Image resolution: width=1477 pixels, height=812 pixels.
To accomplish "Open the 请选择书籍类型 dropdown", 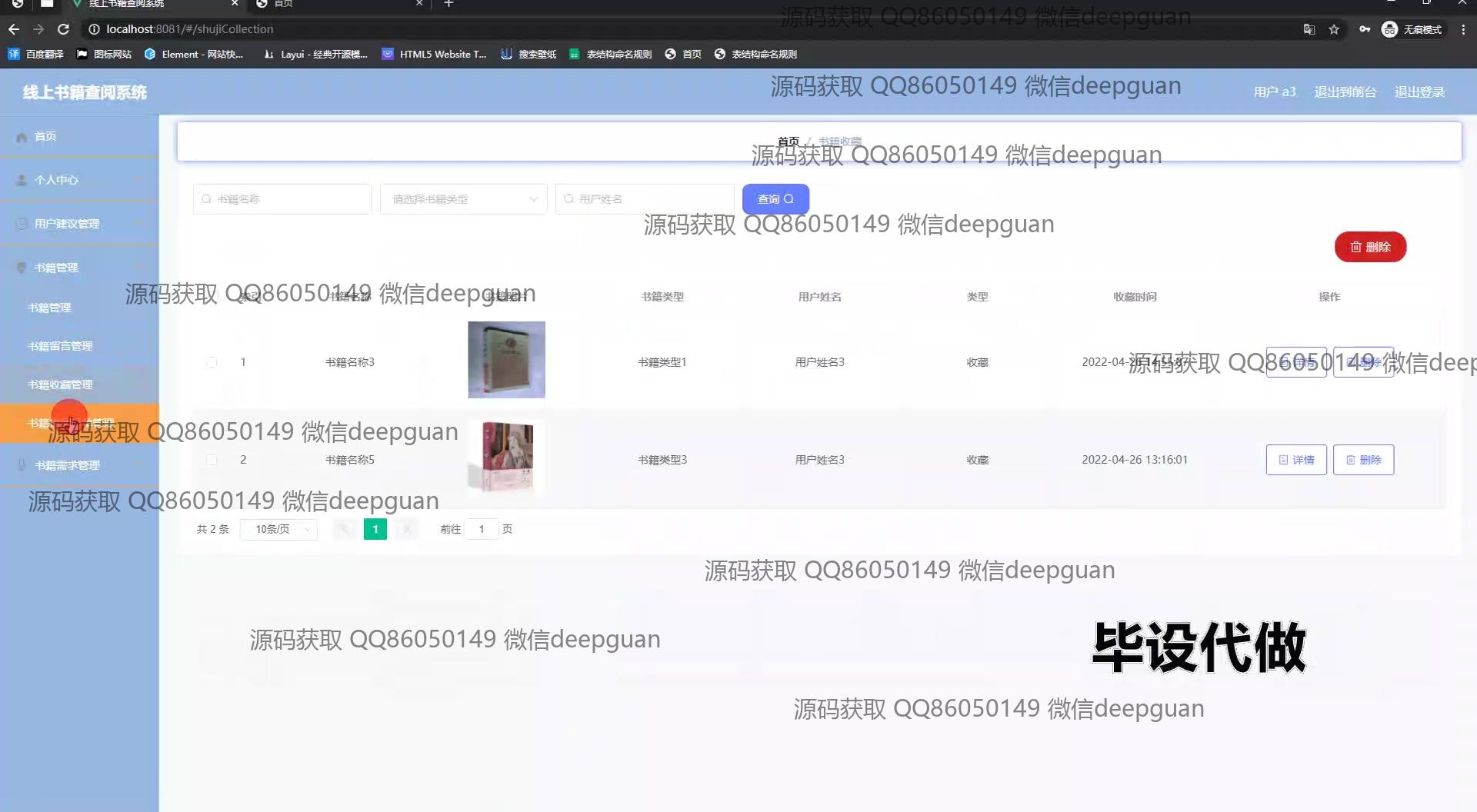I will coord(463,199).
